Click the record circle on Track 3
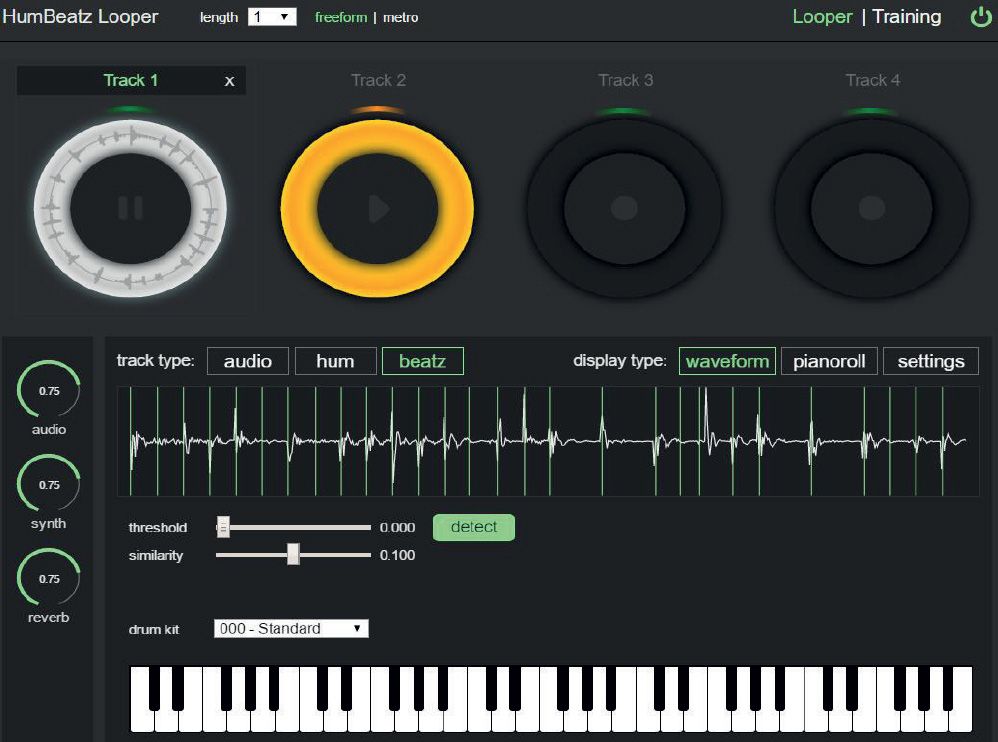Viewport: 998px width, 742px height. [624, 208]
